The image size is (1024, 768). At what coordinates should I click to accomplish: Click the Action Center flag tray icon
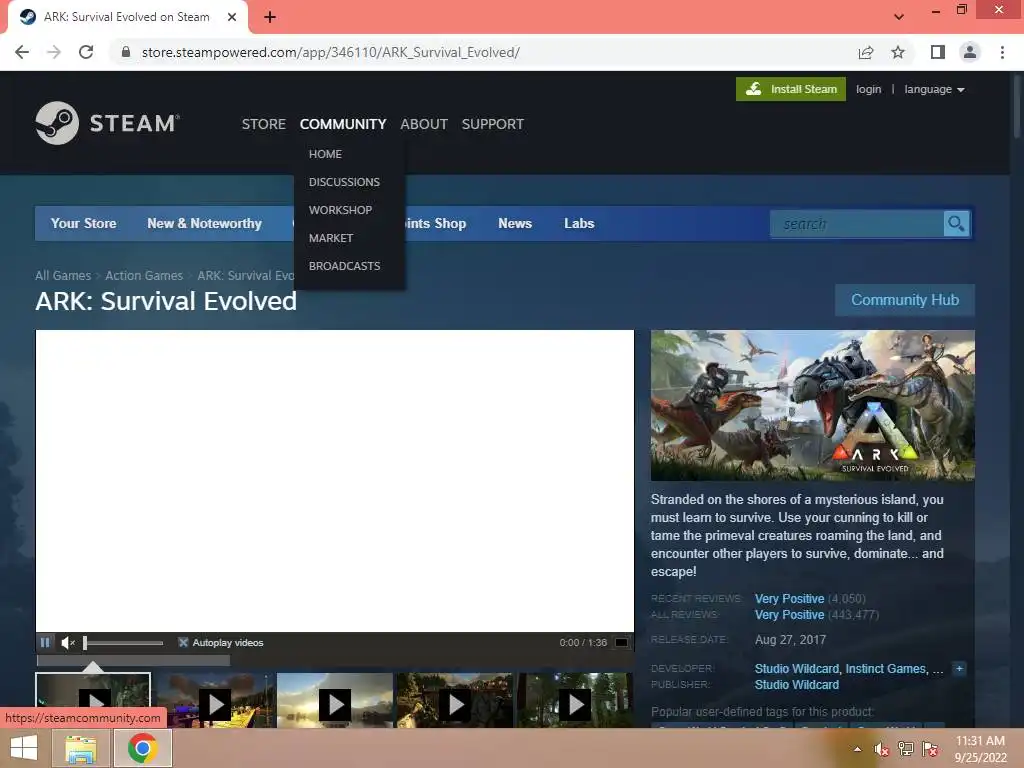coord(930,749)
